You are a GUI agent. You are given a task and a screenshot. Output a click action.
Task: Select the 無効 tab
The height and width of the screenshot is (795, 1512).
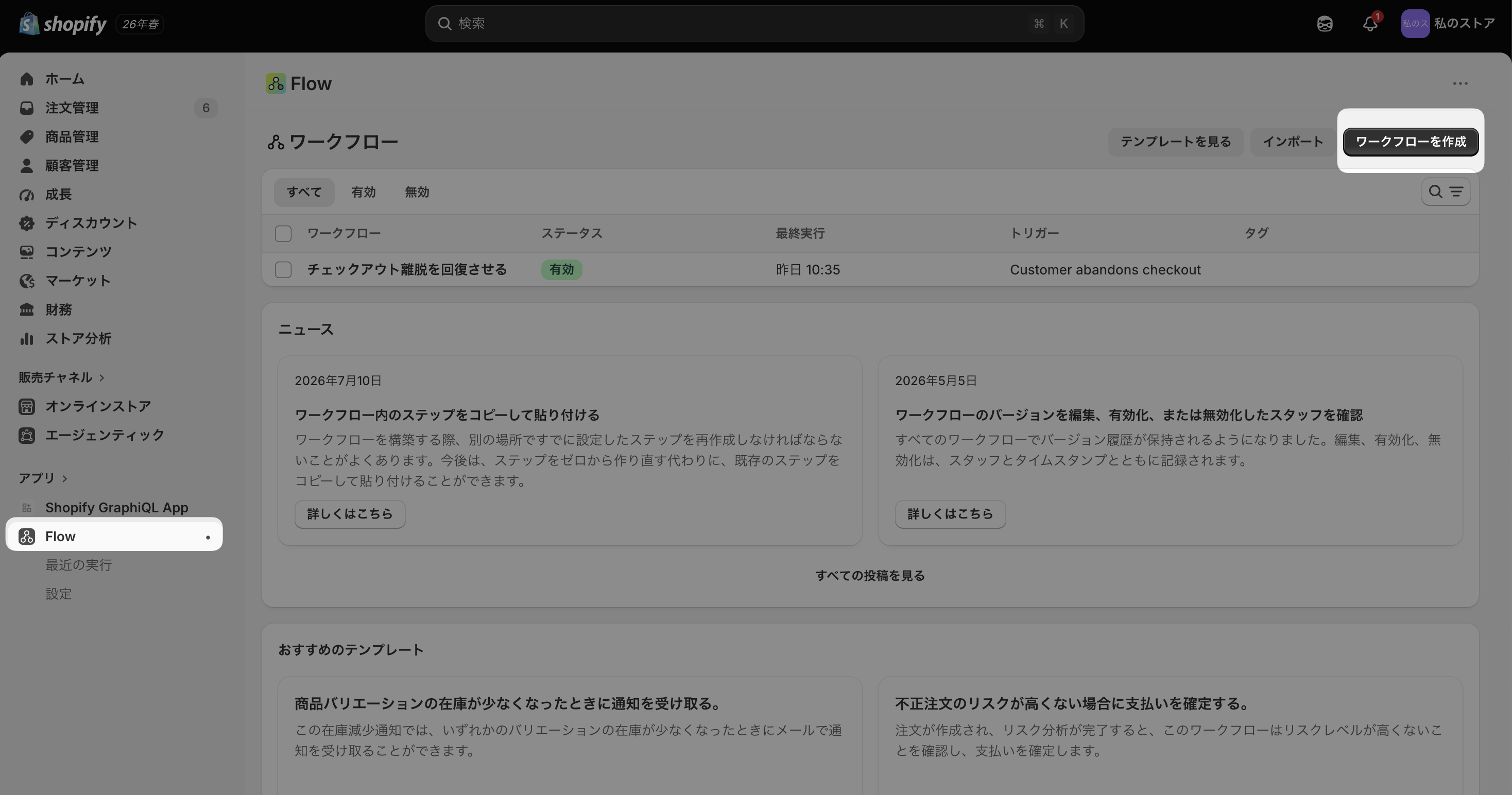417,193
